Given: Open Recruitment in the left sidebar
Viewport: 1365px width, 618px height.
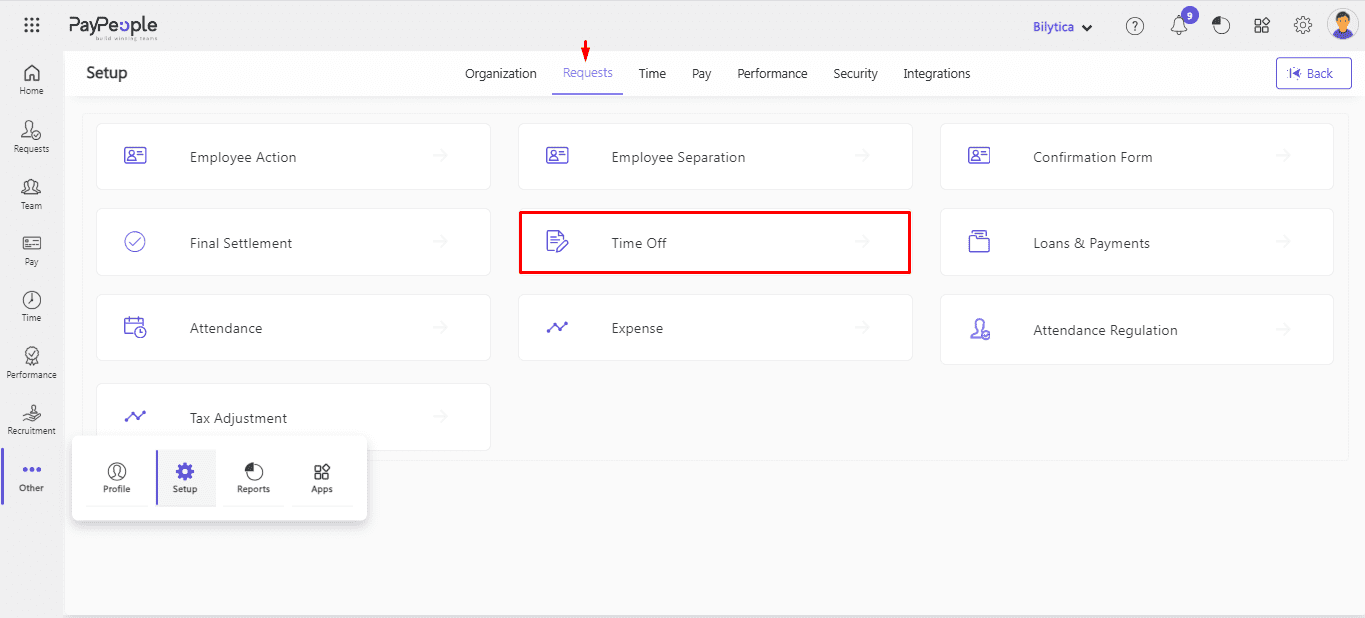Looking at the screenshot, I should [32, 421].
